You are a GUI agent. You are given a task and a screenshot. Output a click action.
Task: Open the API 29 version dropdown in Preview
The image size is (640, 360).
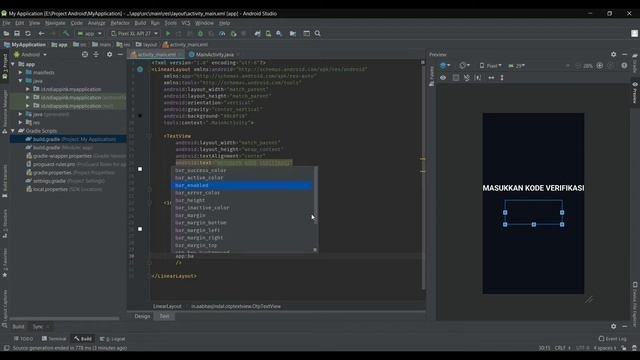(517, 66)
